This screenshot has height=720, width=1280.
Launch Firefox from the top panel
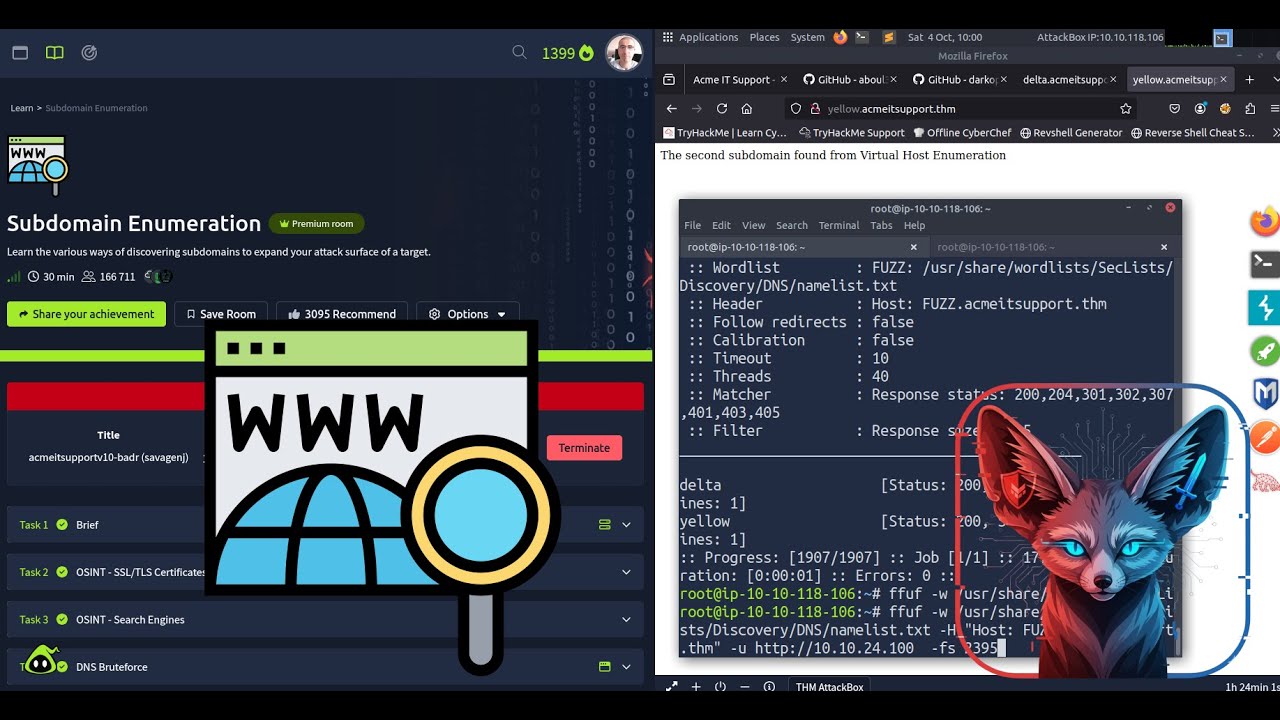[x=840, y=37]
